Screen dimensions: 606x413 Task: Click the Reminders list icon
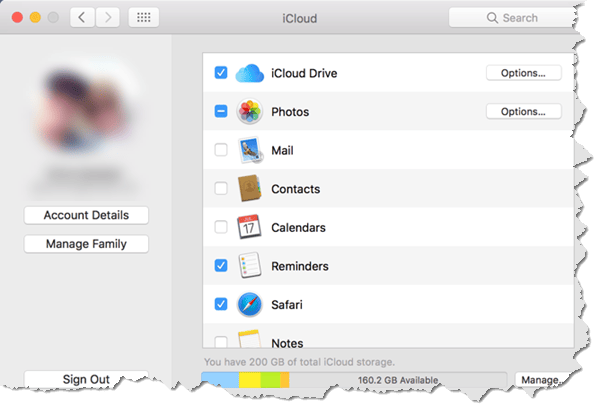point(250,265)
